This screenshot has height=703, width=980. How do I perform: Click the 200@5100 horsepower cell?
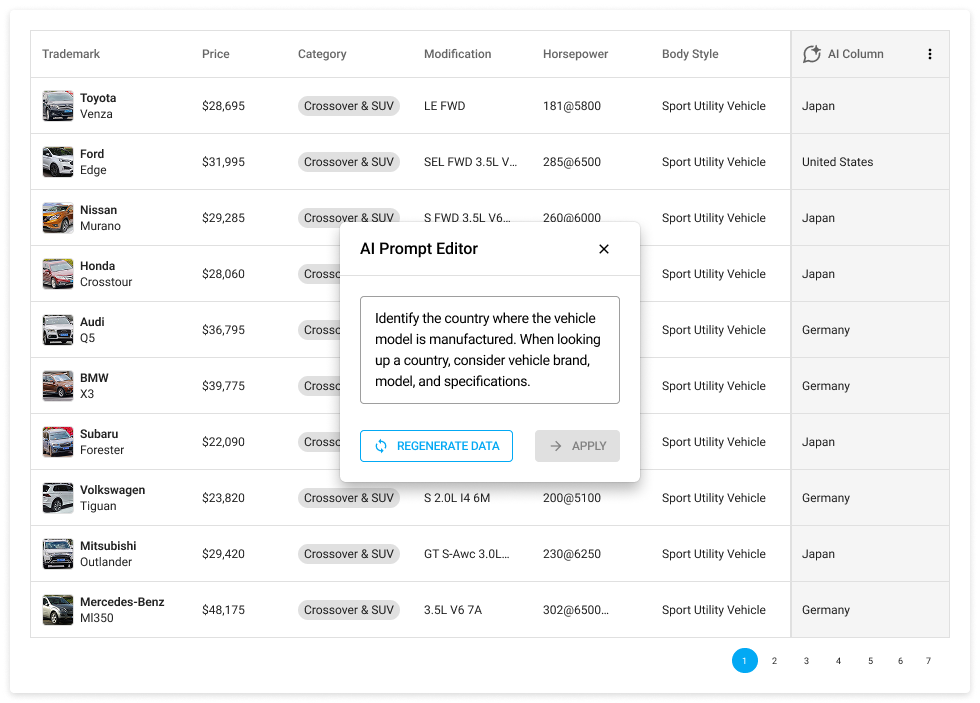click(x=572, y=497)
